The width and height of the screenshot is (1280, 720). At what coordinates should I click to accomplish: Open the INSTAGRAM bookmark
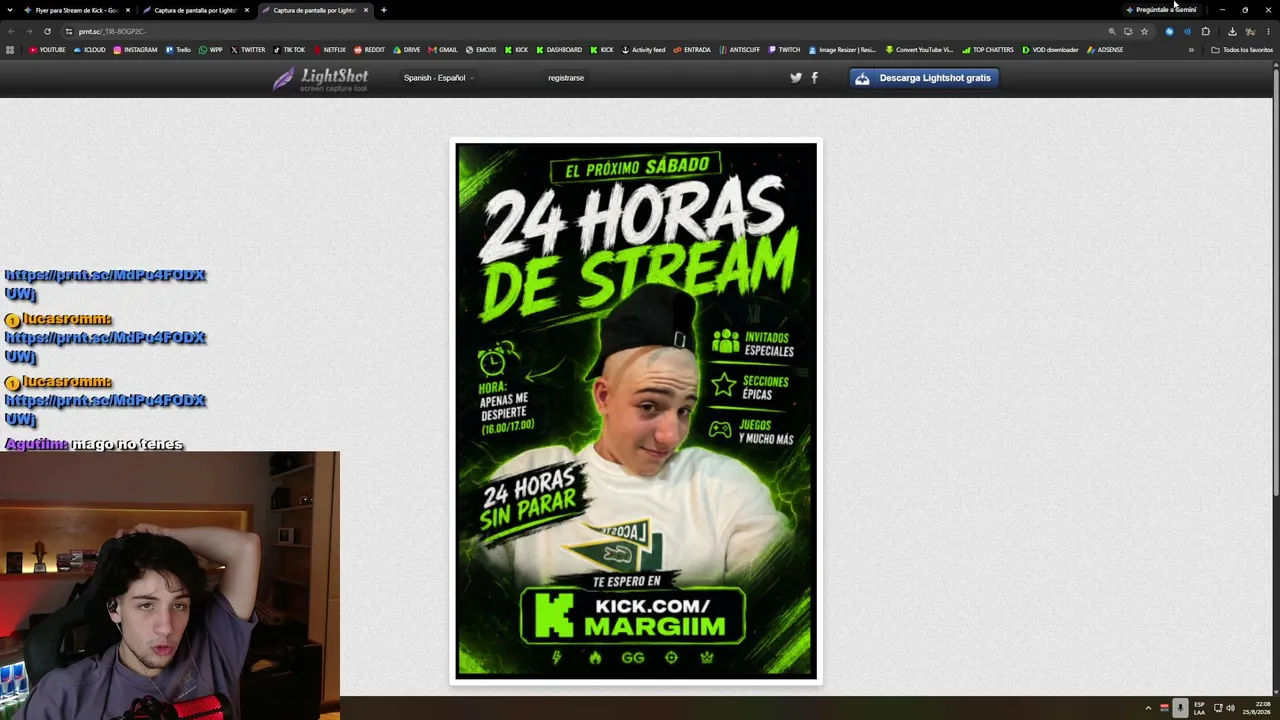[135, 50]
